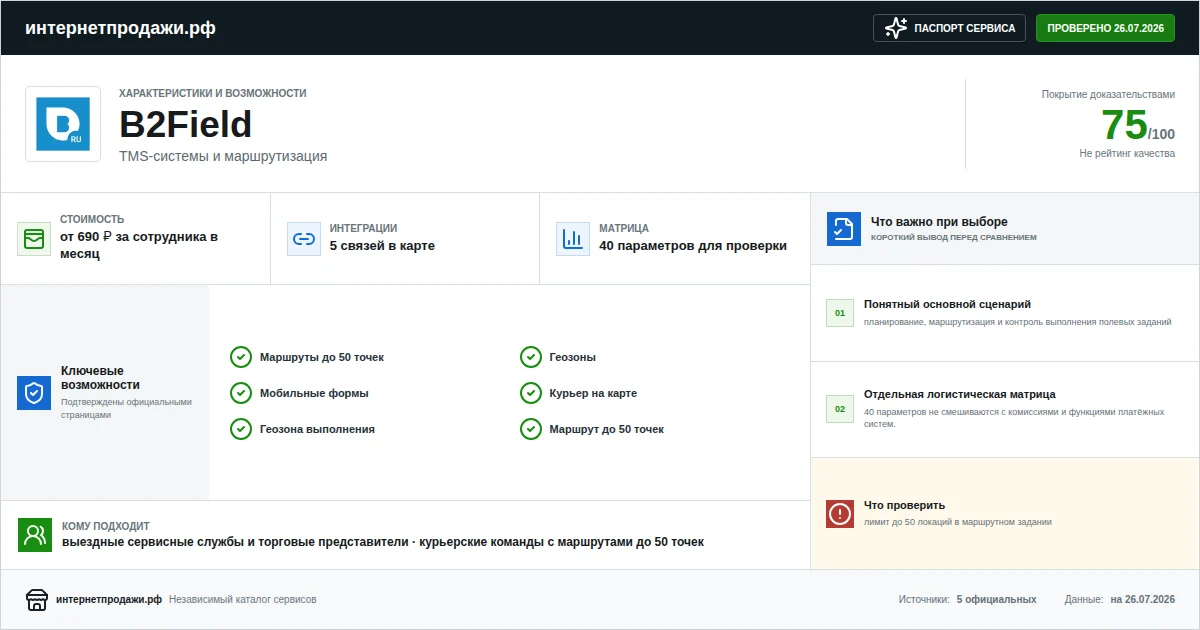Click the Геозона выполнения label
Image resolution: width=1200 pixels, height=630 pixels.
(317, 429)
